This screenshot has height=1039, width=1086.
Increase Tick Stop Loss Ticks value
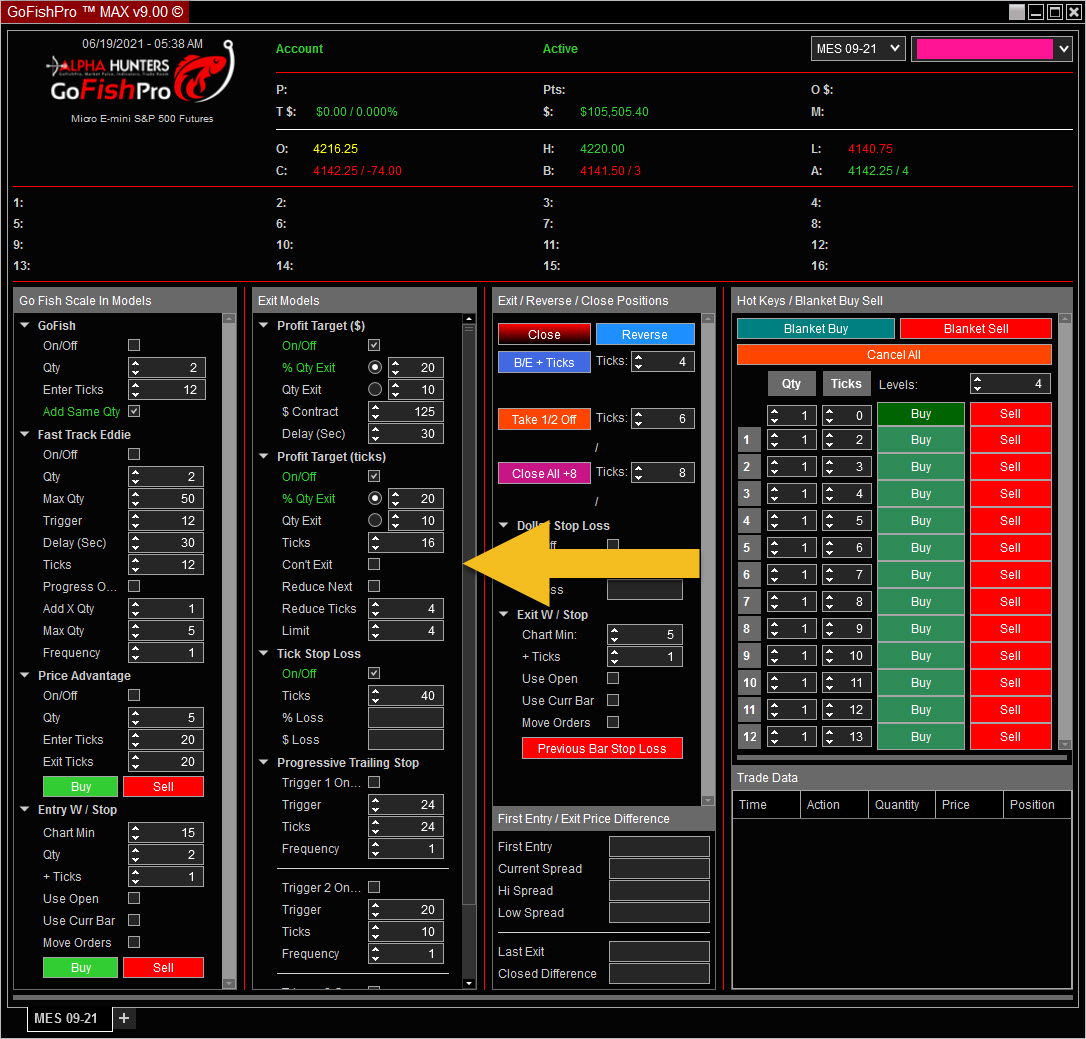tap(375, 691)
